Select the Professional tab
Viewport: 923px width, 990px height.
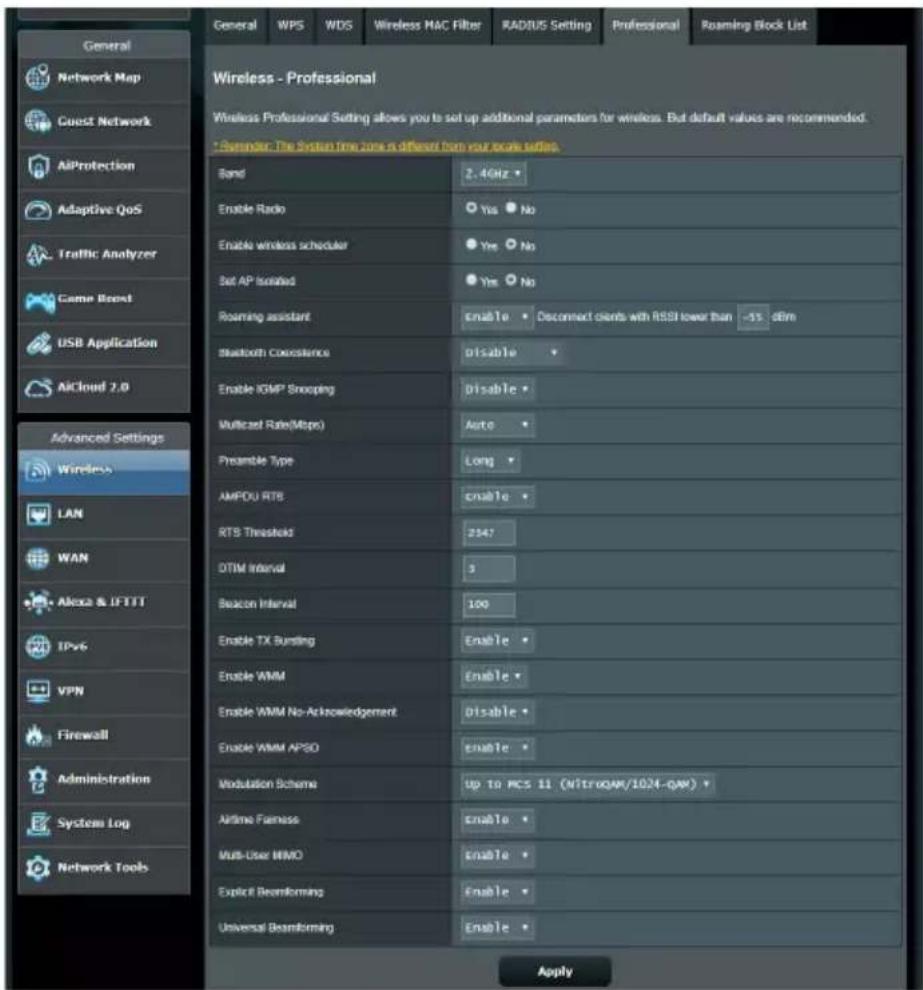tap(646, 26)
